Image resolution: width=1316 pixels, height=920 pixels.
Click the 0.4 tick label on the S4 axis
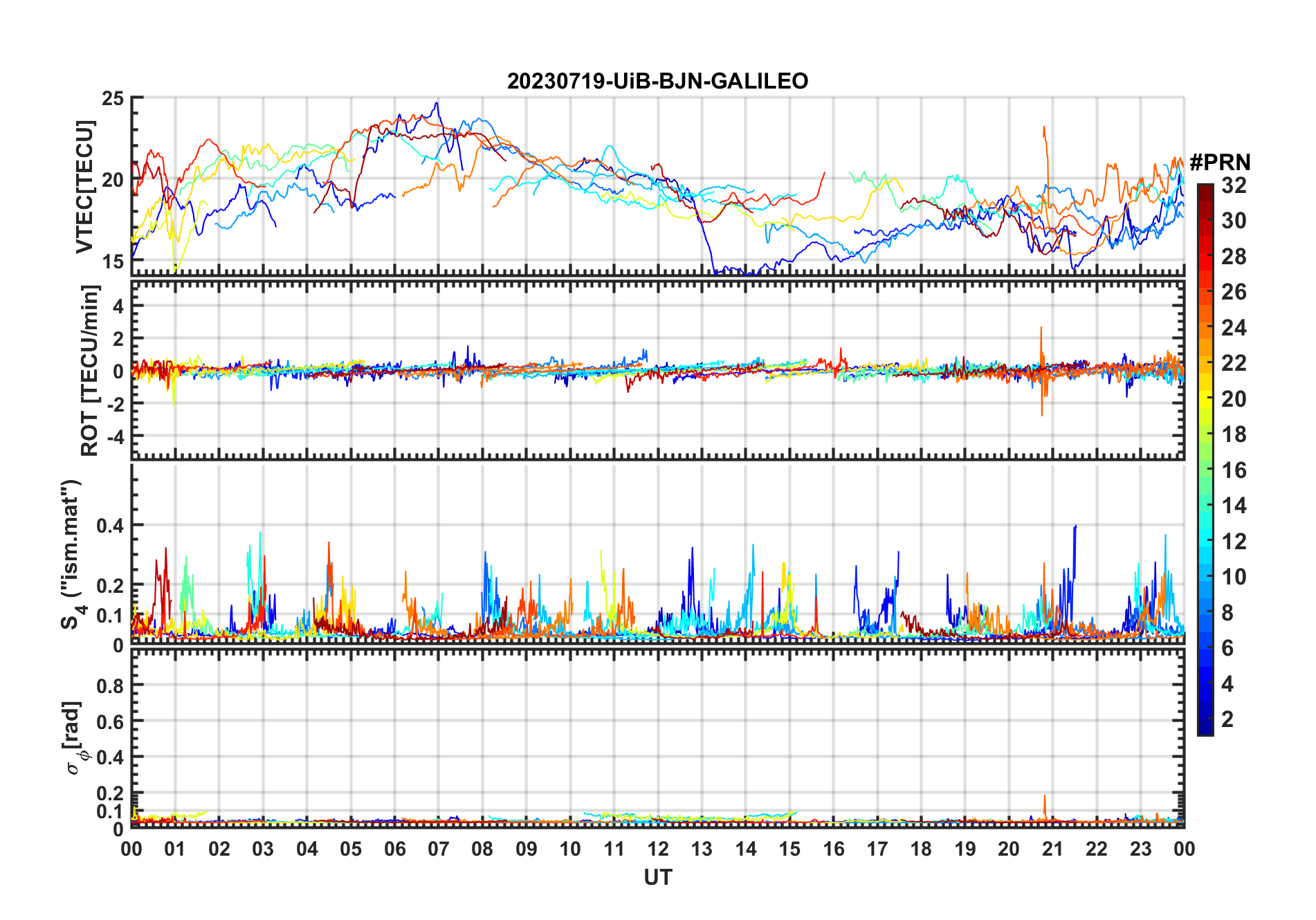point(110,526)
